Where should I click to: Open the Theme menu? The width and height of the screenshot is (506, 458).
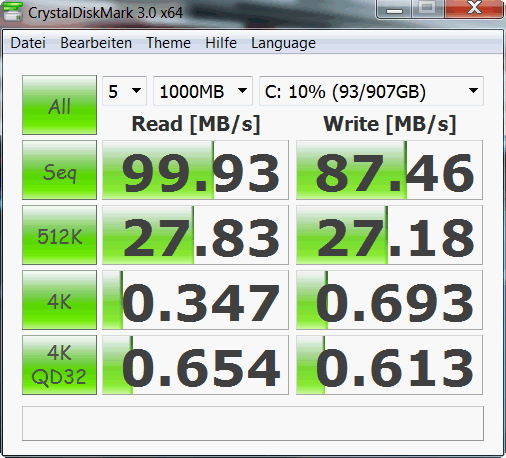pos(168,43)
